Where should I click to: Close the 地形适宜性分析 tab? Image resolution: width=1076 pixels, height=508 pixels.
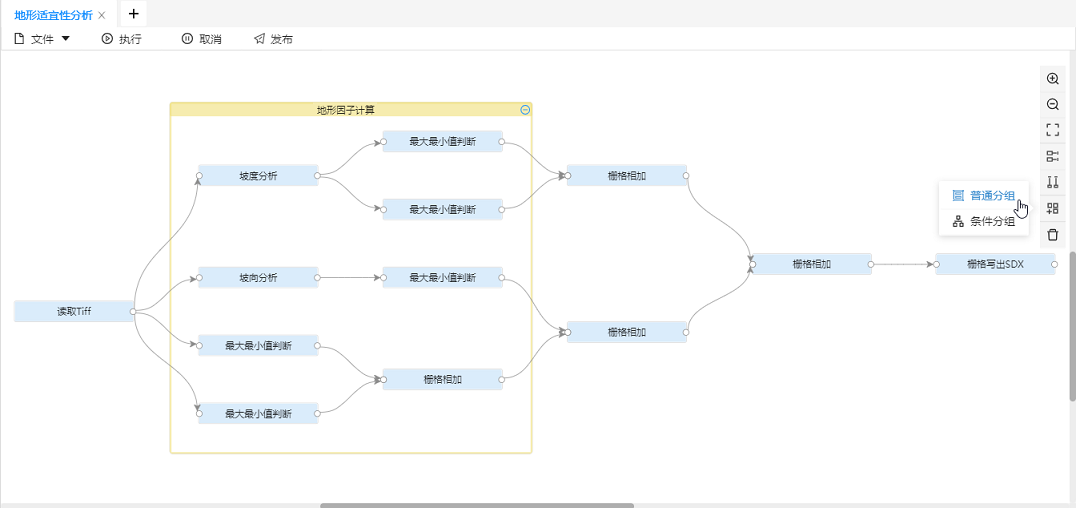coord(102,15)
